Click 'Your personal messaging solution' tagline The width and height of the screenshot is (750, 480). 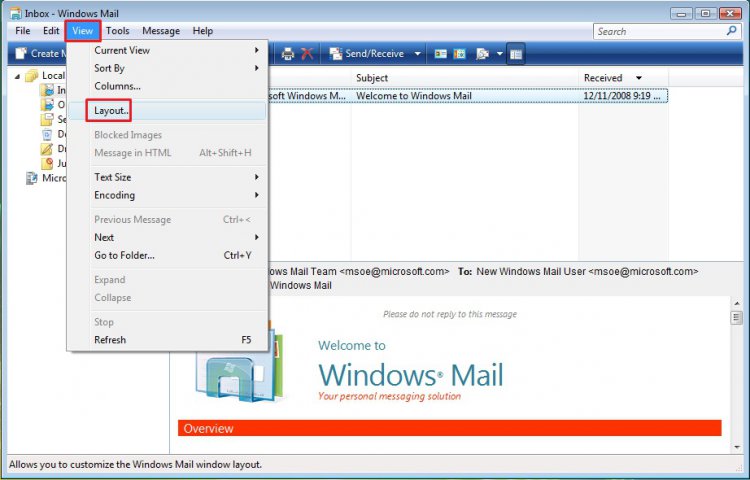[x=389, y=396]
